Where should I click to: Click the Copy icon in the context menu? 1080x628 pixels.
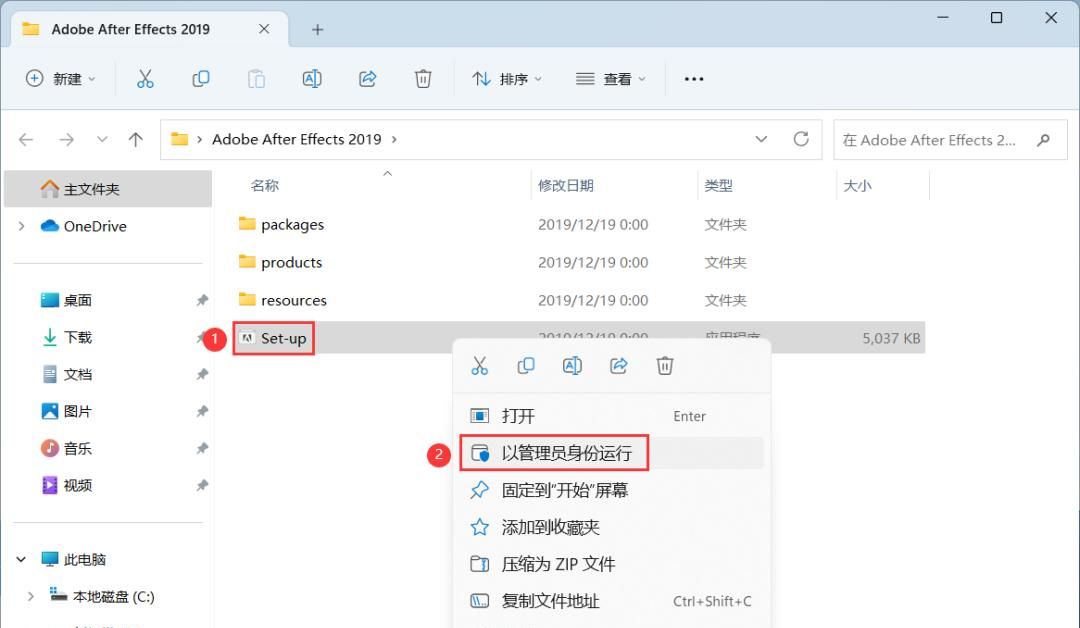coord(525,365)
